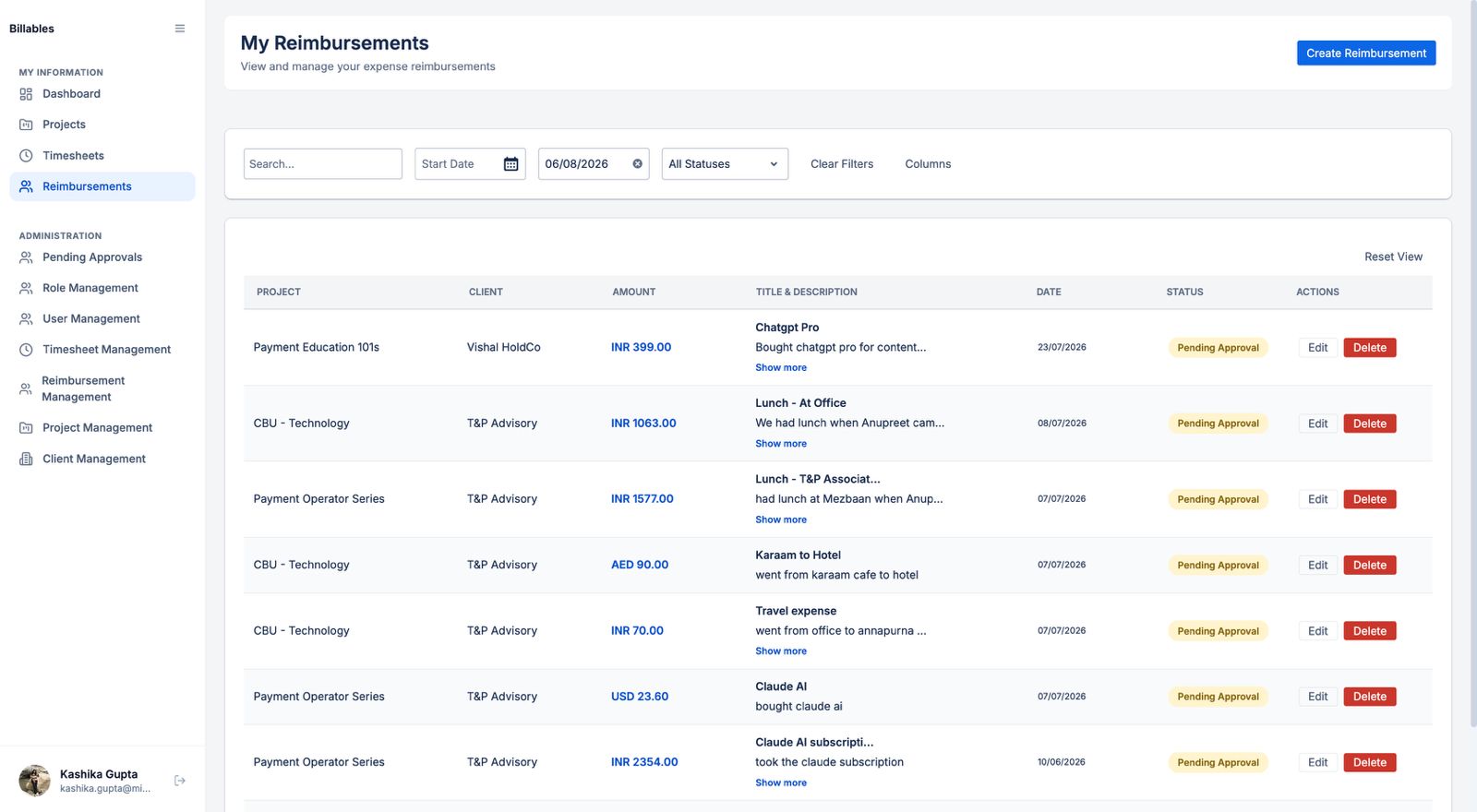Show more of Chatgpt Pro description

(781, 368)
